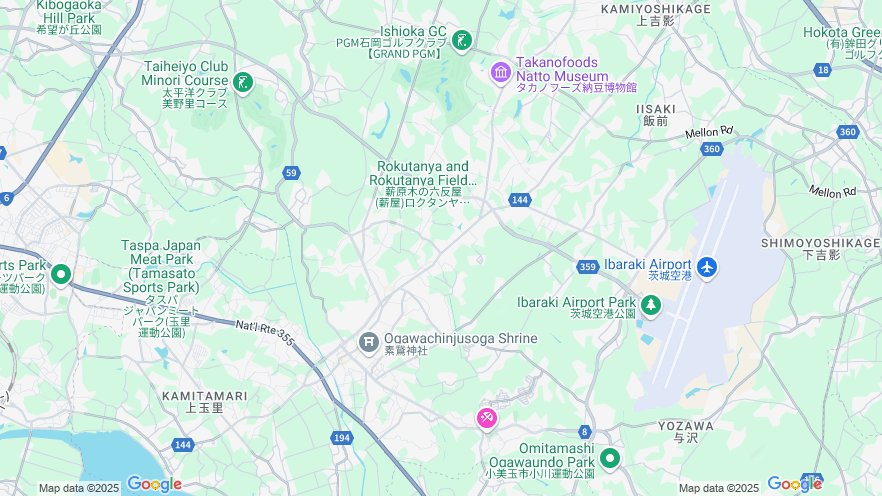Viewport: 882px width, 496px height.
Task: Click the Ishioka GC golf marker
Action: [x=462, y=40]
